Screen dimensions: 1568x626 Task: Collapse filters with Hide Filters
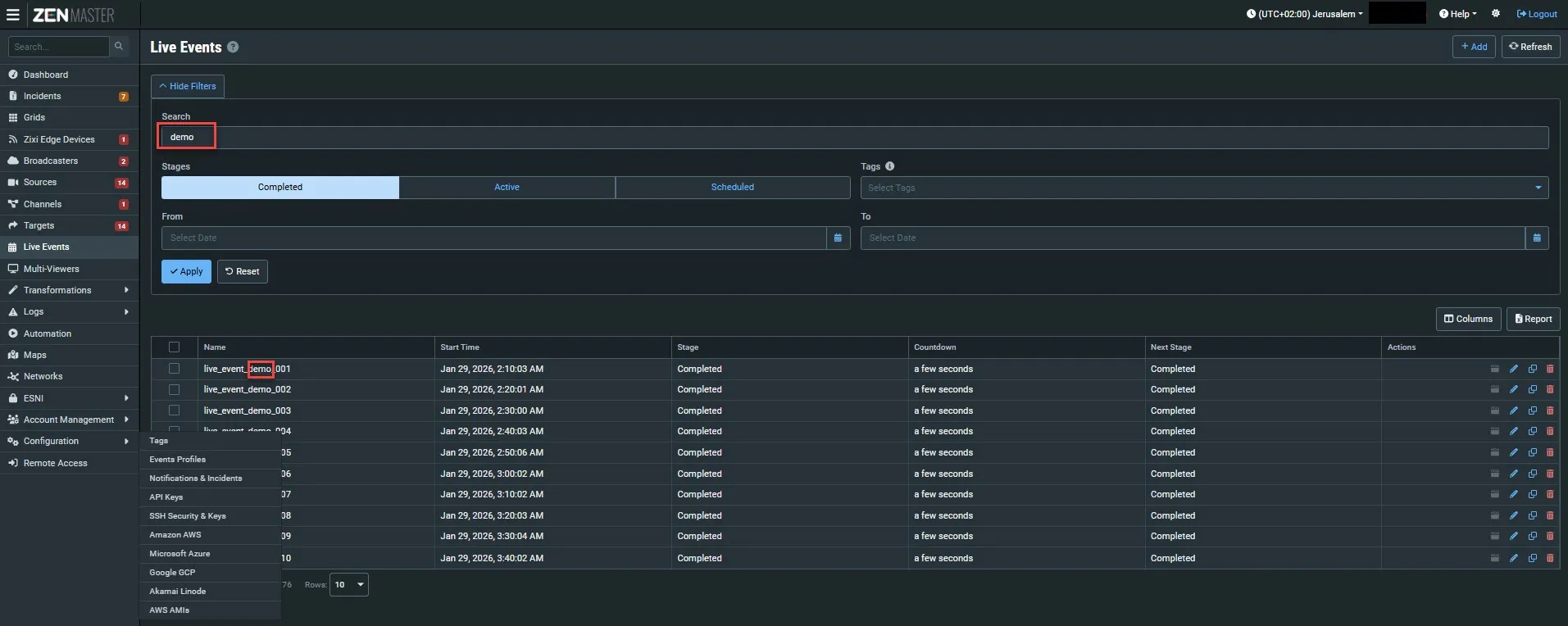(188, 86)
